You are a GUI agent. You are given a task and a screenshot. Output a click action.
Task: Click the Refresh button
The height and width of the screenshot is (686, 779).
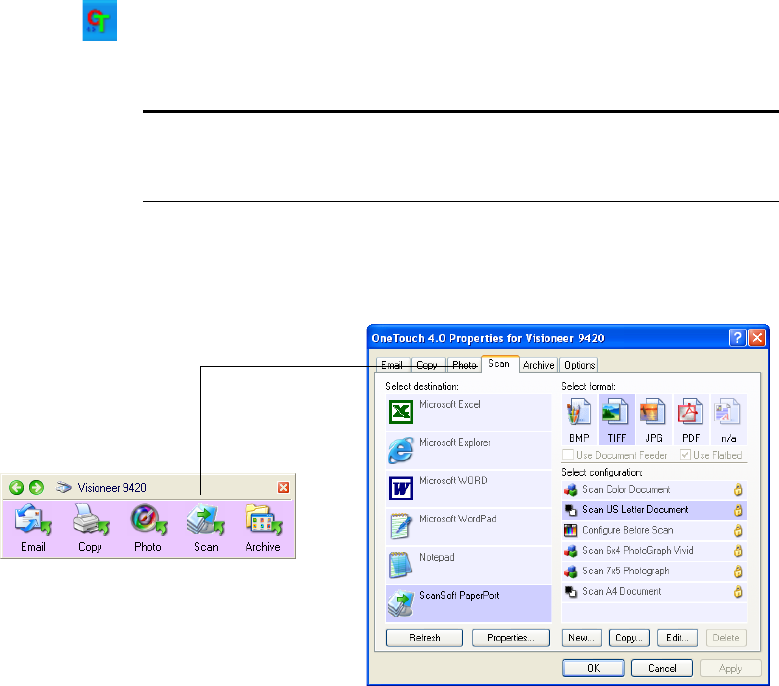[424, 638]
